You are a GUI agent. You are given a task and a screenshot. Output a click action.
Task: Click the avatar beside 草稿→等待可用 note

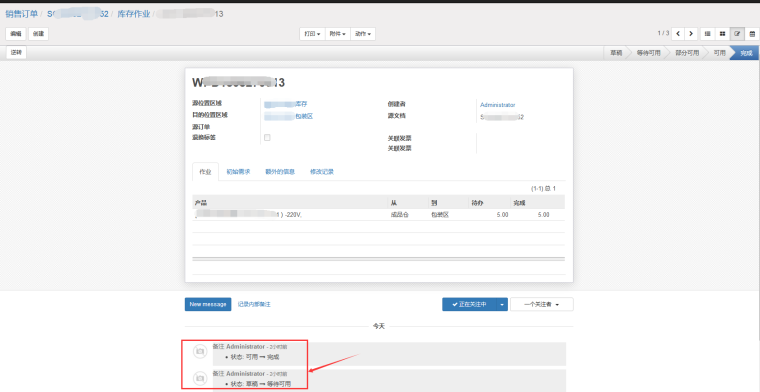tap(200, 378)
